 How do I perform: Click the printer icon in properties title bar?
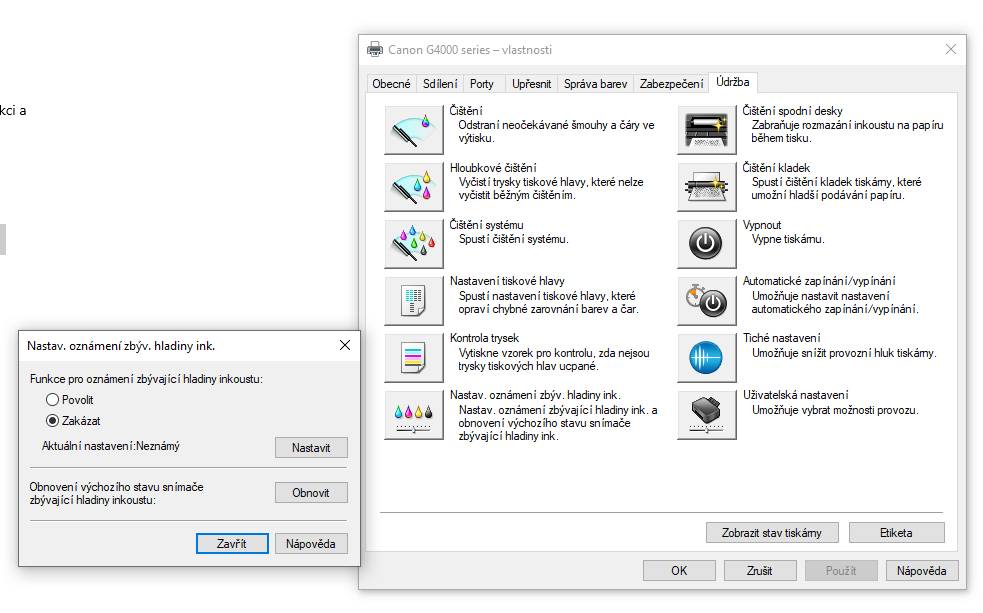[x=375, y=50]
